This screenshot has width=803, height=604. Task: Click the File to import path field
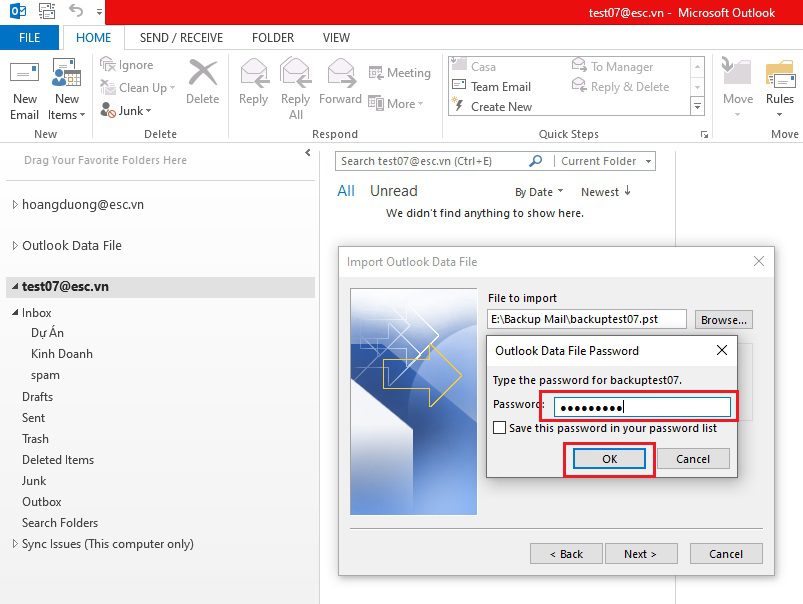pos(587,319)
